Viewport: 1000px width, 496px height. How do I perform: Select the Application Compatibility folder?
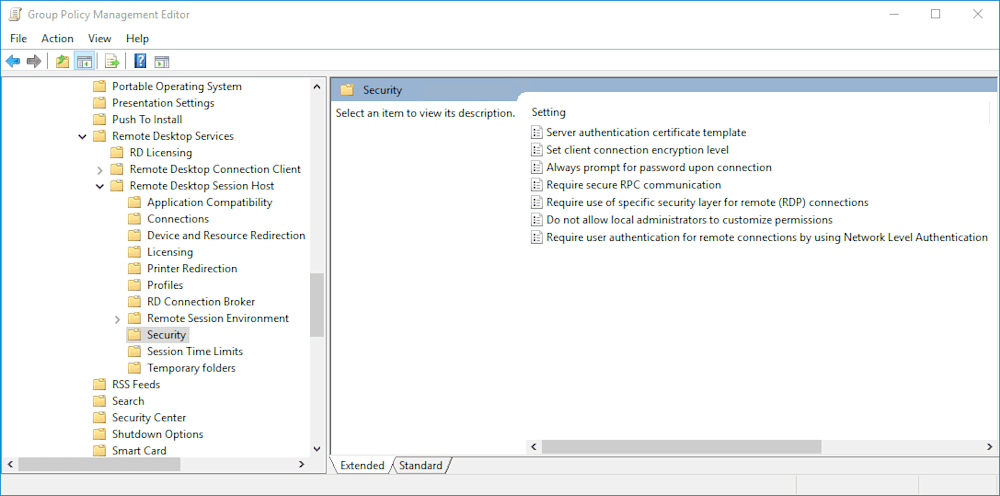(209, 202)
